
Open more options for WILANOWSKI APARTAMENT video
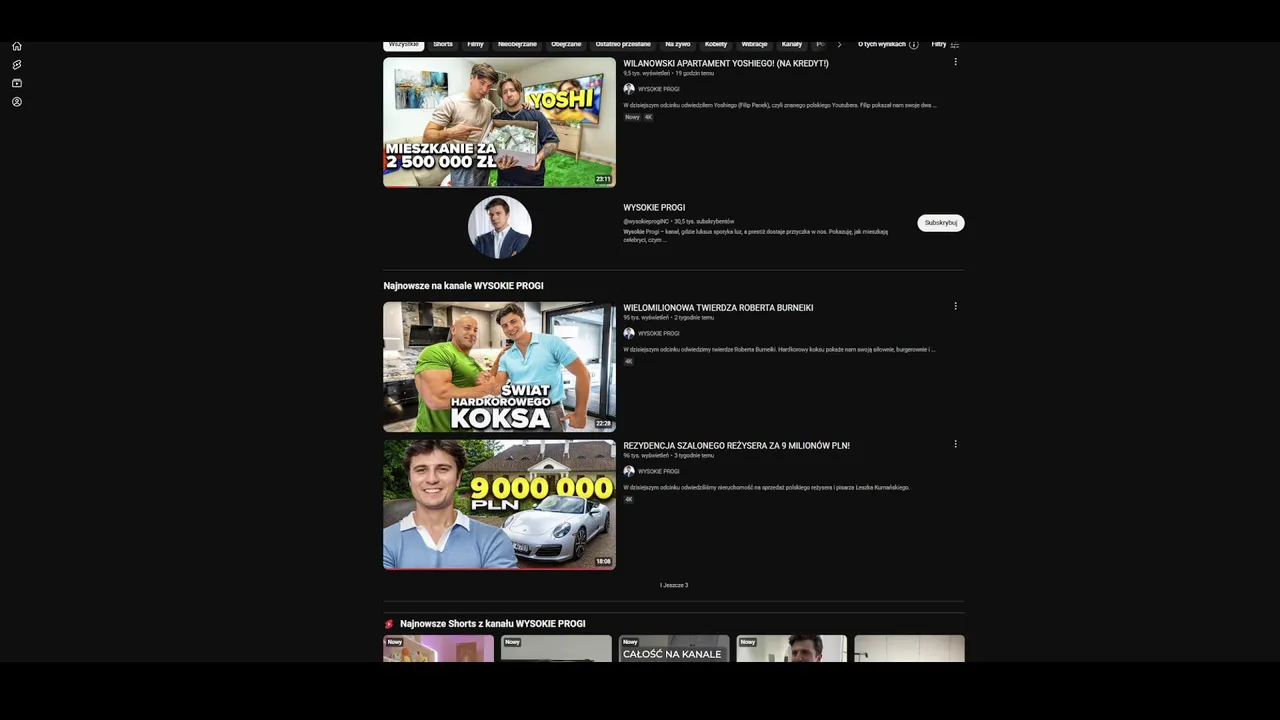click(955, 62)
